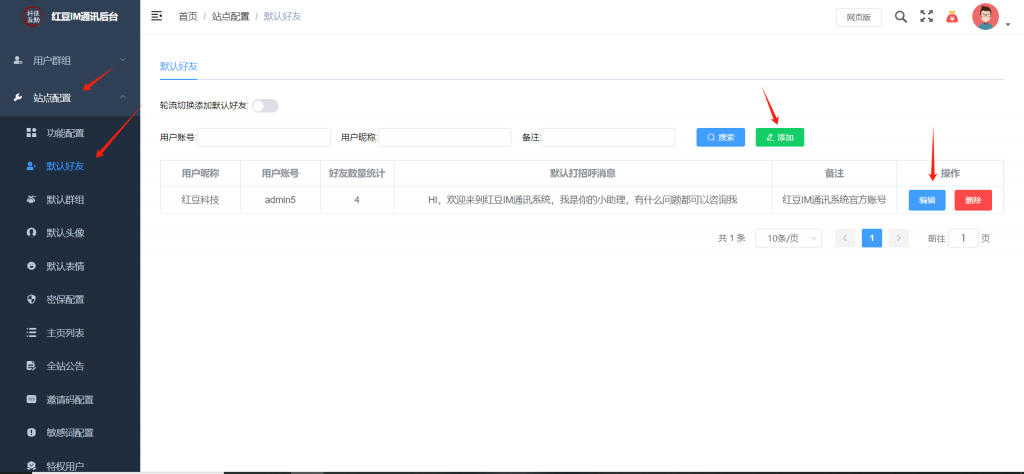1024x474 pixels.
Task: Click the blue 编辑 button for 红豆科技
Action: point(926,200)
